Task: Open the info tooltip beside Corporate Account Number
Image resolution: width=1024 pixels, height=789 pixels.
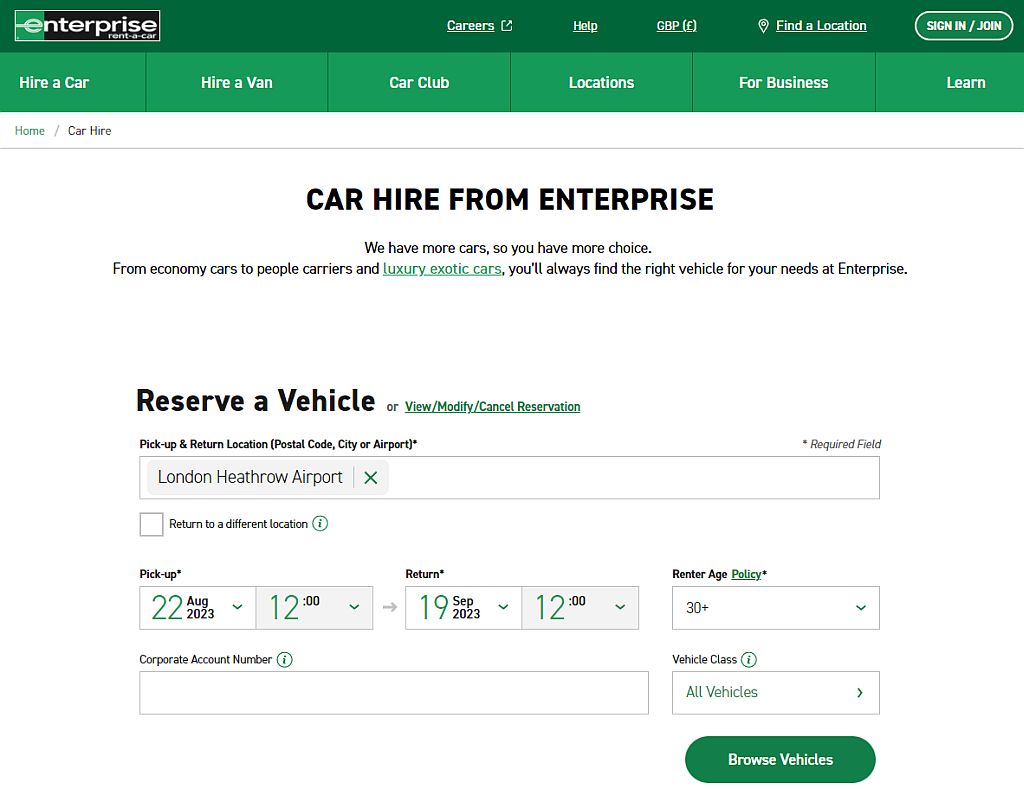Action: click(284, 659)
